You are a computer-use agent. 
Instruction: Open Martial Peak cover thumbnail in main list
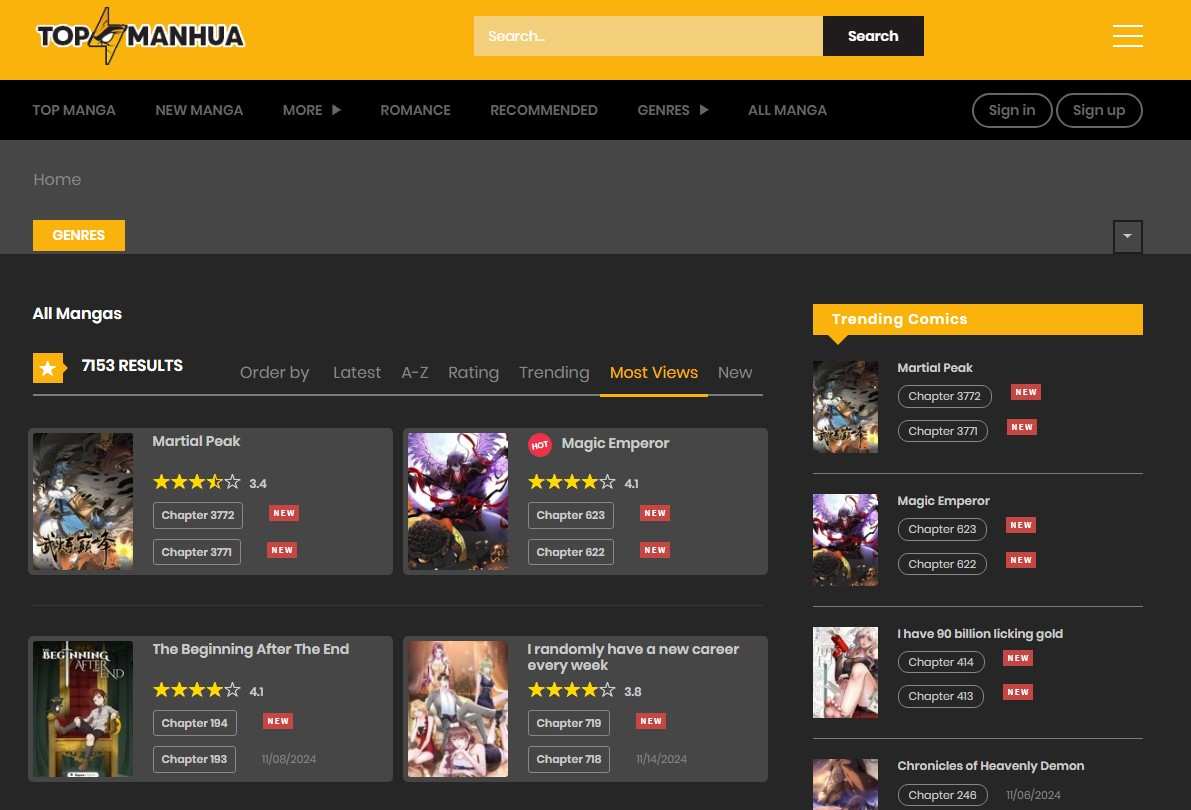[x=83, y=502]
